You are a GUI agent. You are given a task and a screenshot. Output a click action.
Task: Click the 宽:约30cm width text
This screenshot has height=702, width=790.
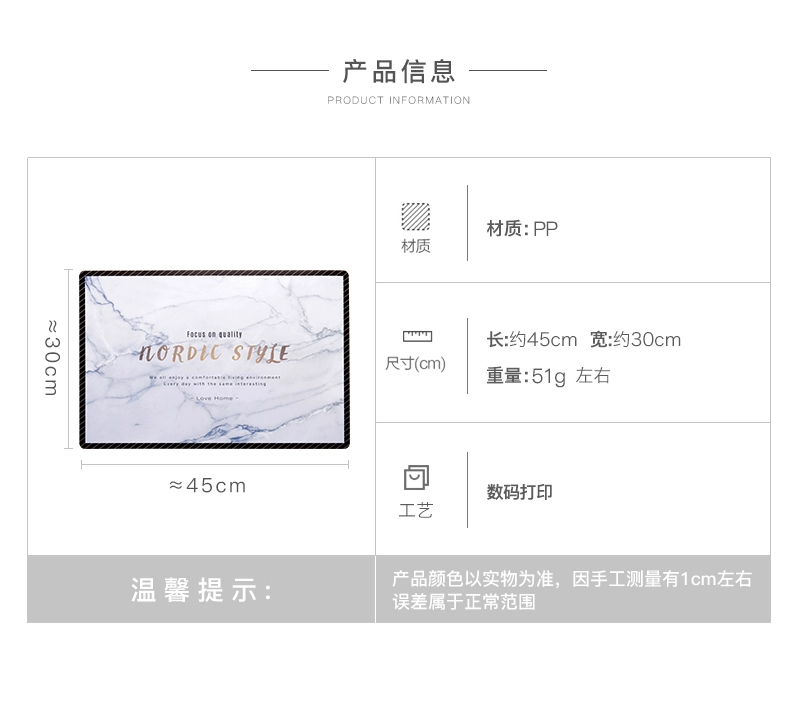click(x=635, y=340)
